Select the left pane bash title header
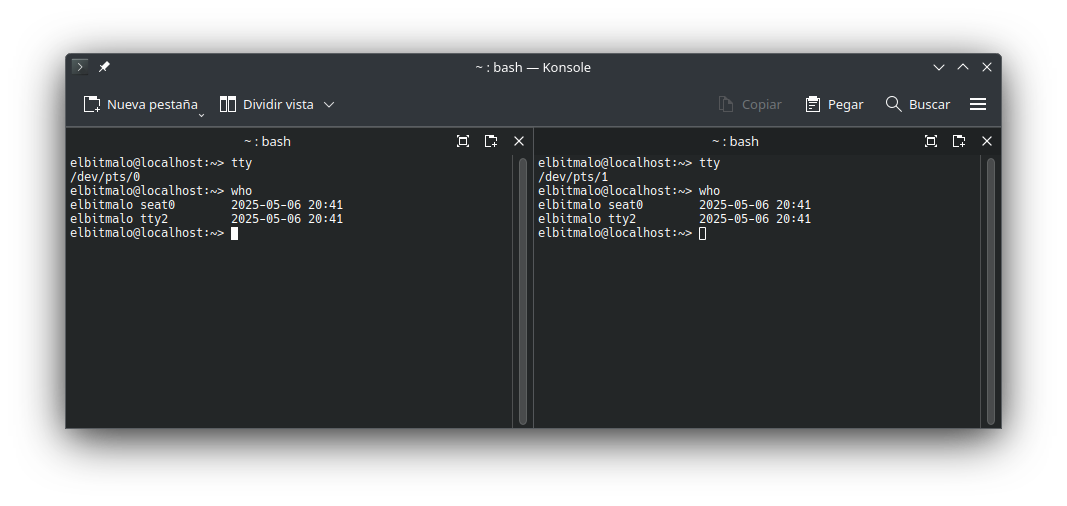This screenshot has height=506, width=1067. [x=267, y=141]
